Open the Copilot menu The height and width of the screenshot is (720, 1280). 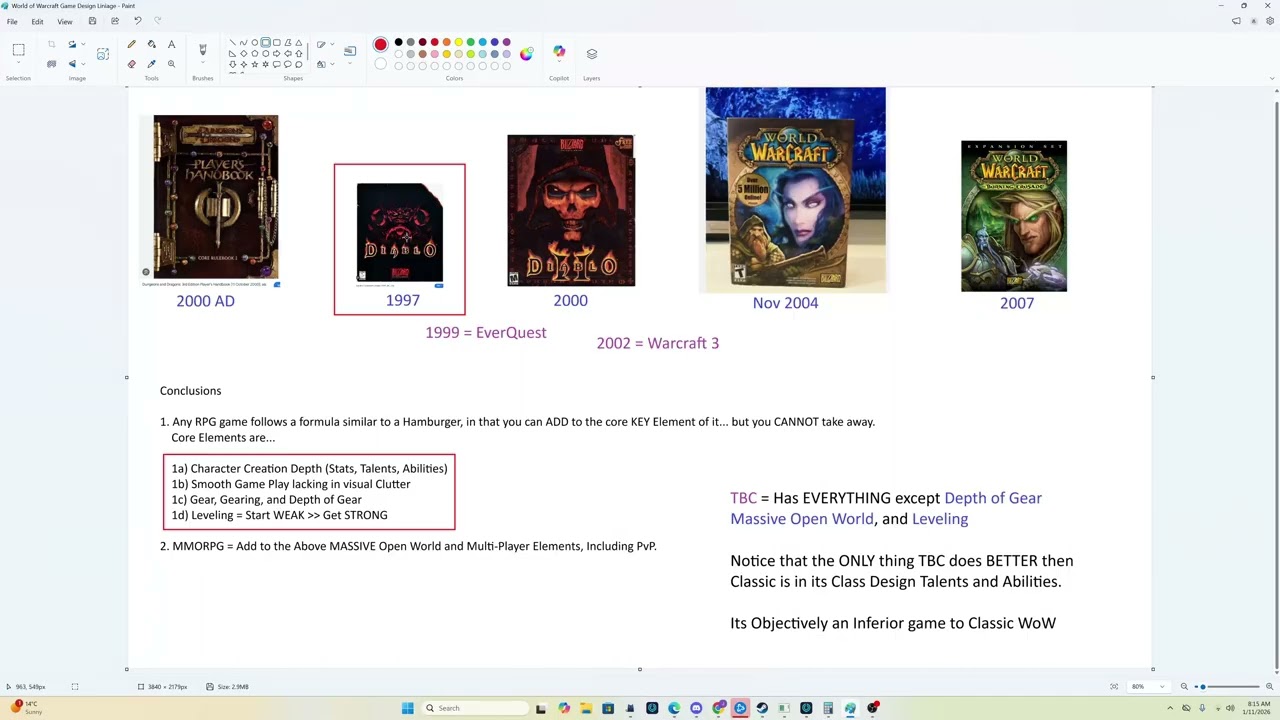[x=559, y=52]
